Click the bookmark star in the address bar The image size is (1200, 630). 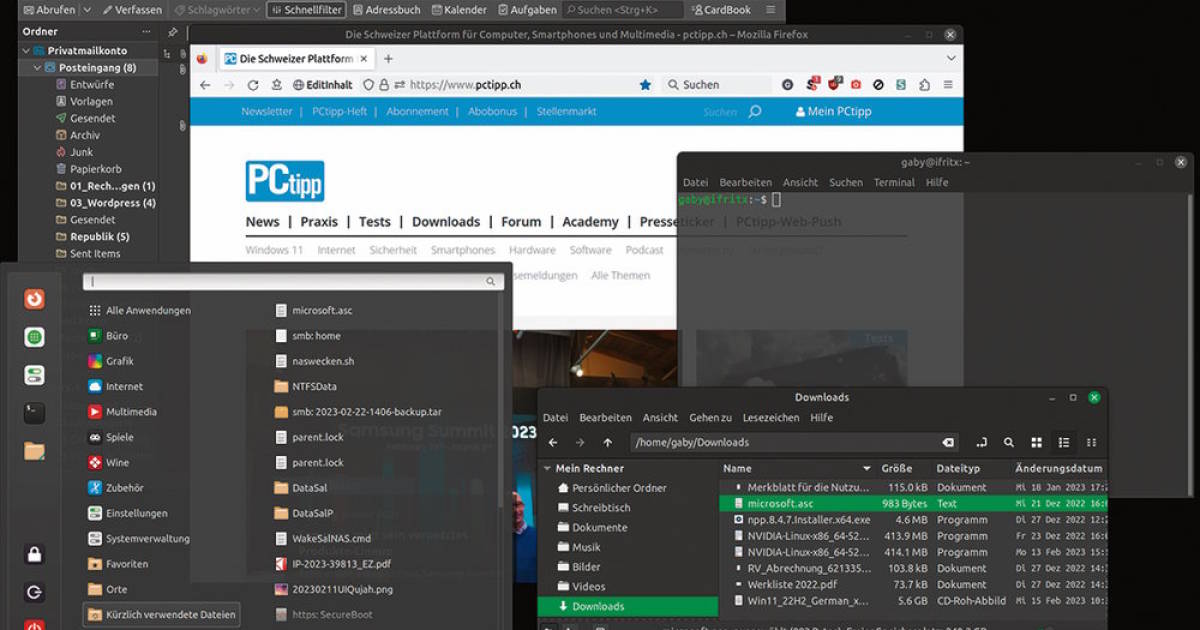(x=645, y=86)
